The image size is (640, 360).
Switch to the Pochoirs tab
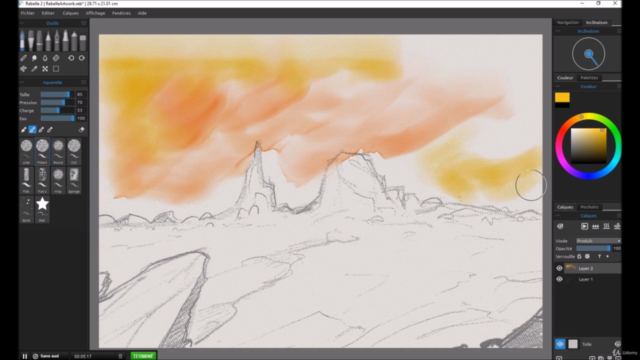[x=589, y=207]
